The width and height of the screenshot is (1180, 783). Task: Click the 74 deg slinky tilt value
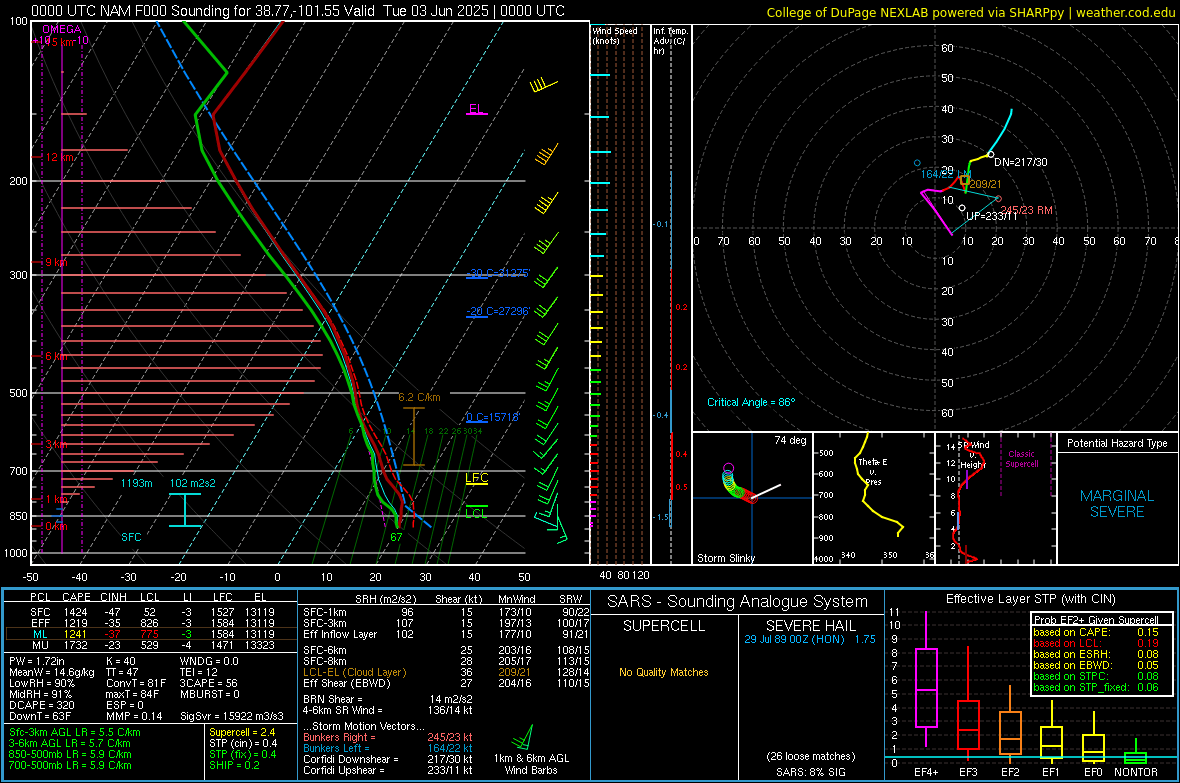(790, 440)
